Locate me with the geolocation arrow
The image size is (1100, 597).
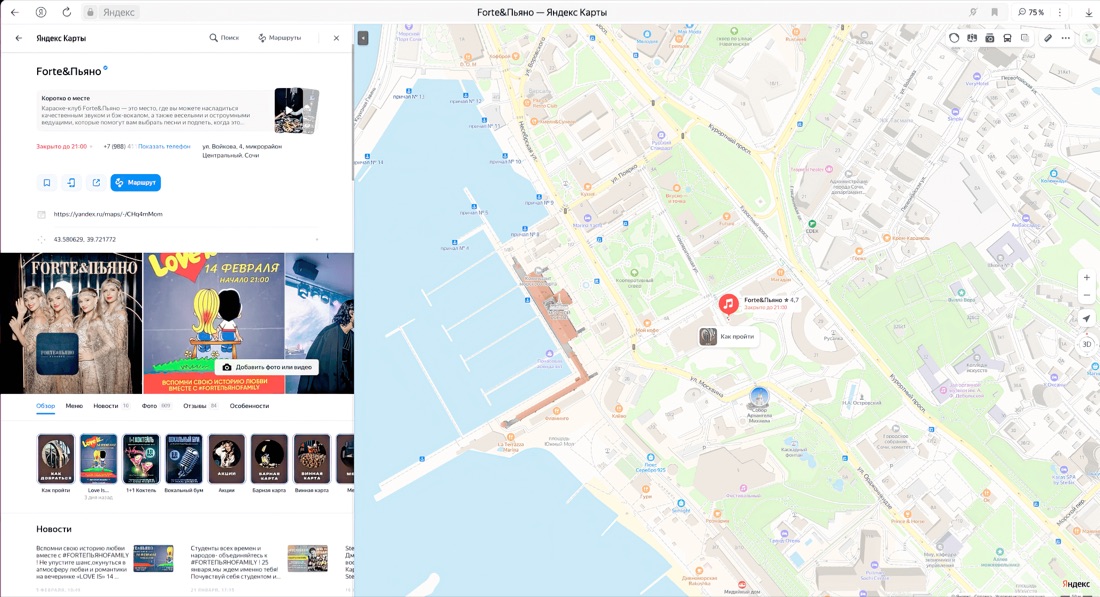point(1087,318)
